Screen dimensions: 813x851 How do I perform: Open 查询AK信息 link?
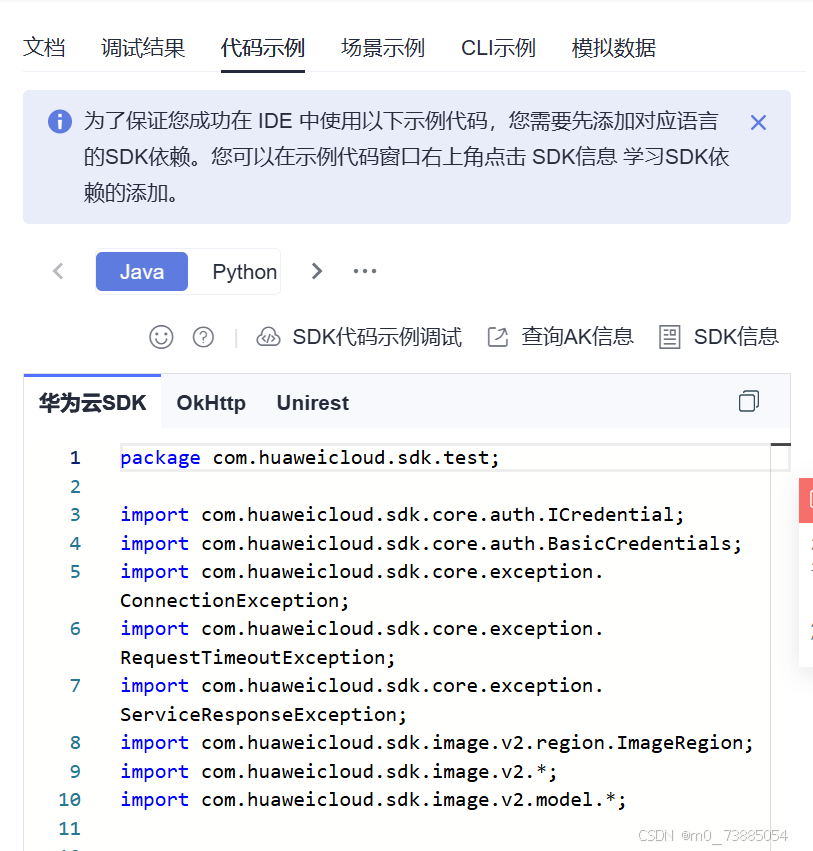point(577,337)
